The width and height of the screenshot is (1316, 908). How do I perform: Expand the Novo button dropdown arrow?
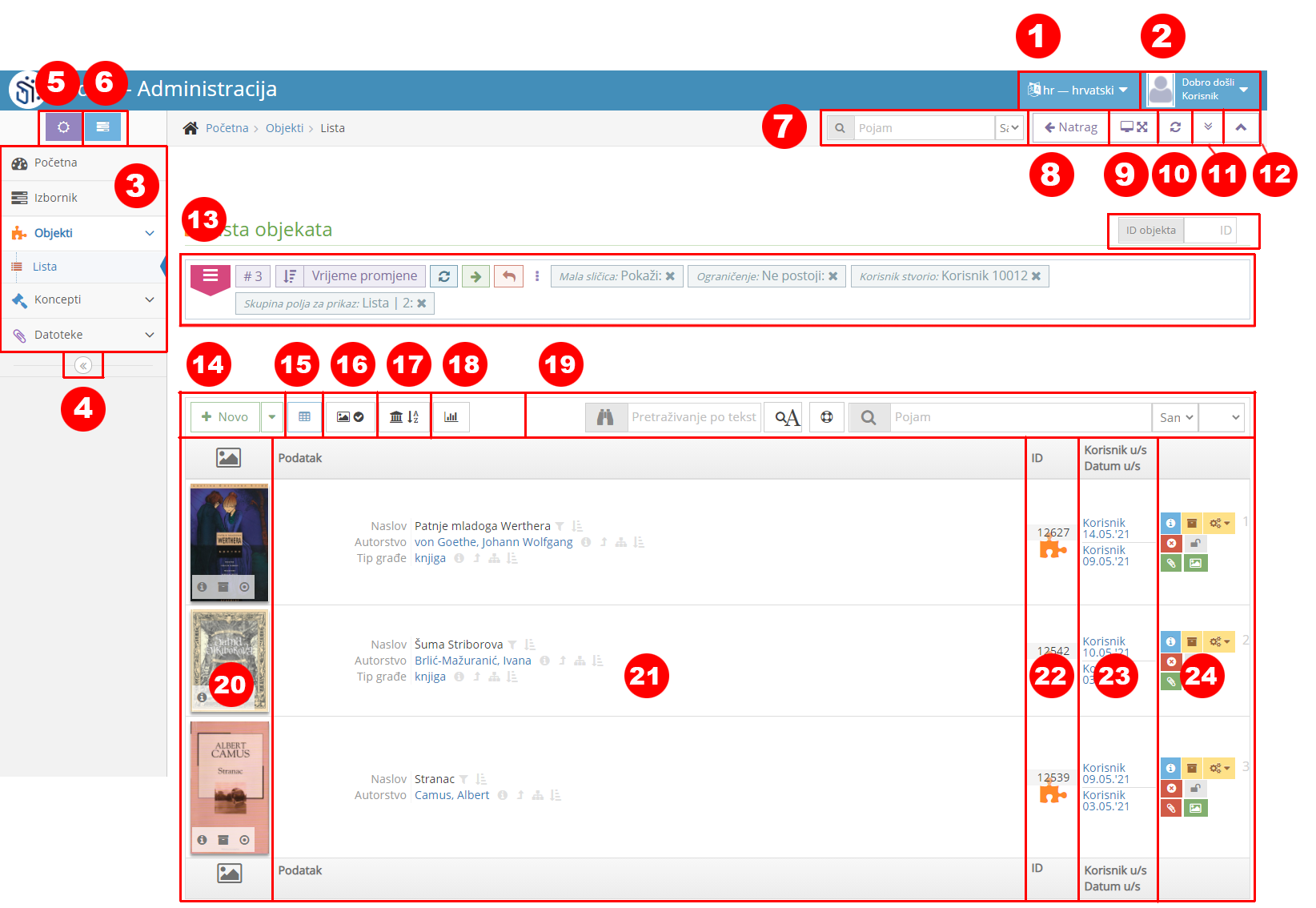pyautogui.click(x=272, y=416)
